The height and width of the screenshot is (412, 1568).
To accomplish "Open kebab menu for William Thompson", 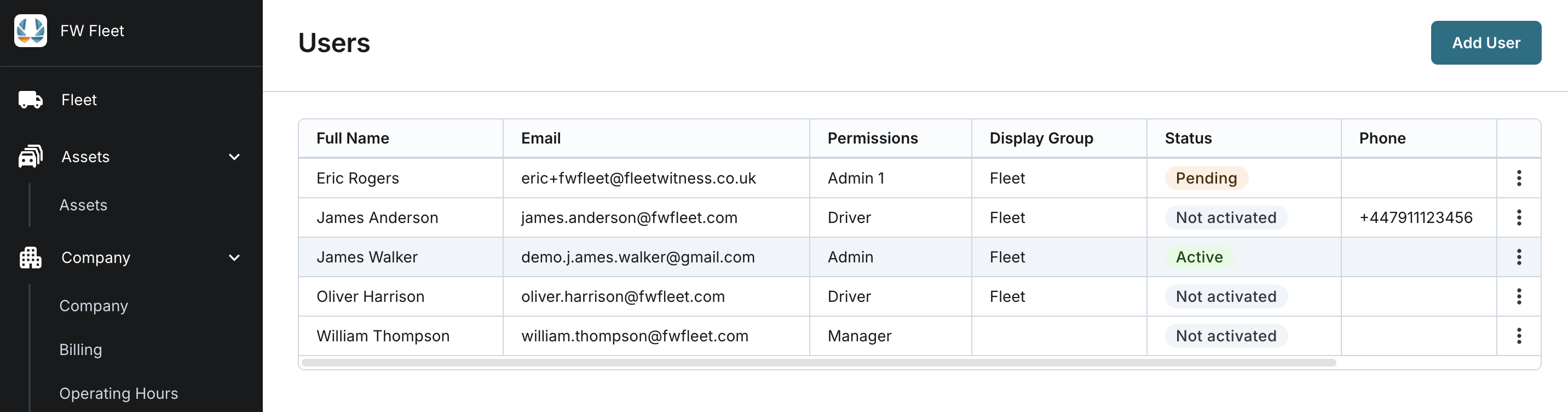I will coord(1519,336).
